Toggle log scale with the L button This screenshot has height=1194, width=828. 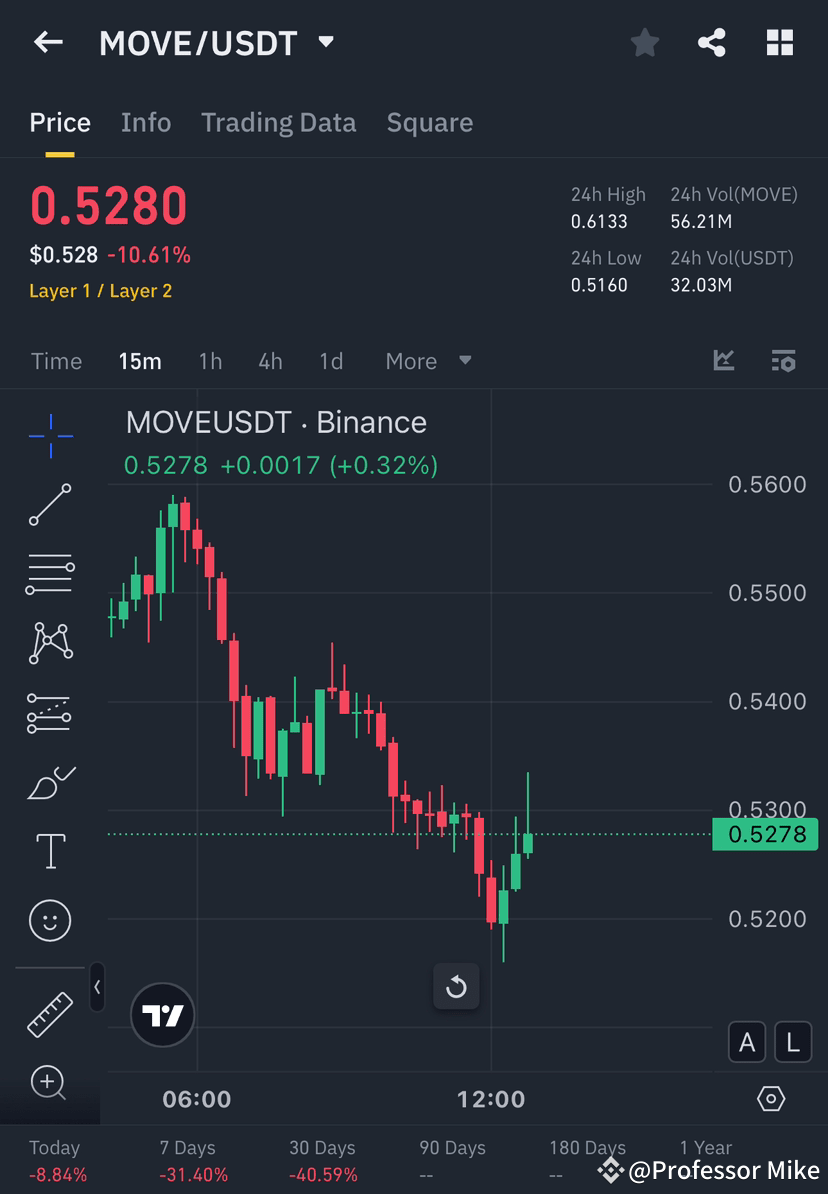coord(792,1042)
